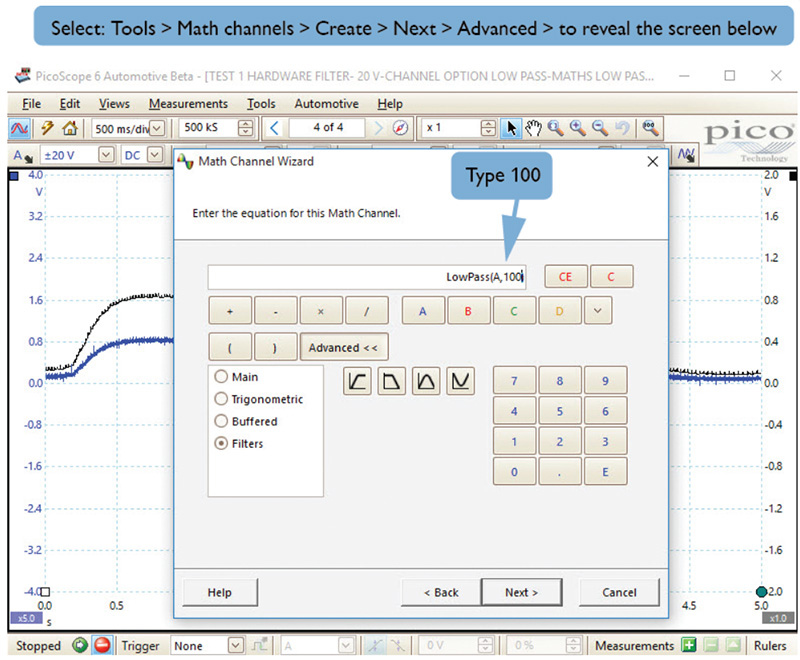Click the 4 of 4 buffer field
The image size is (800, 660).
(327, 128)
